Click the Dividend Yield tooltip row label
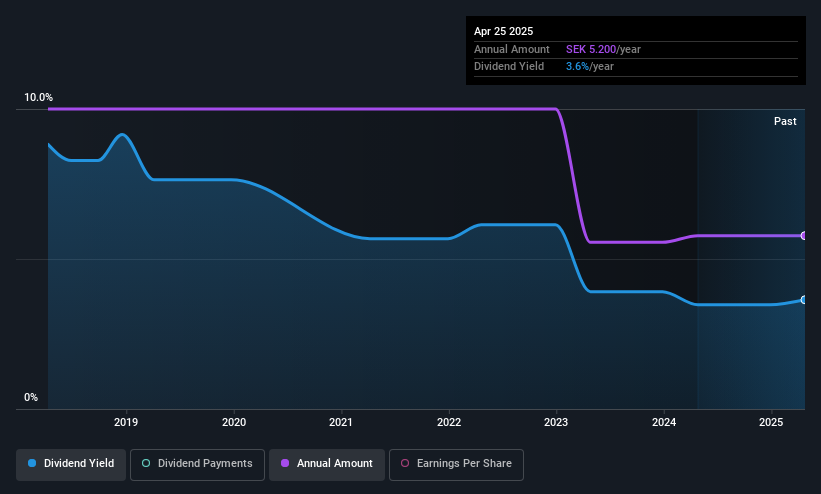The height and width of the screenshot is (494, 821). pos(509,67)
